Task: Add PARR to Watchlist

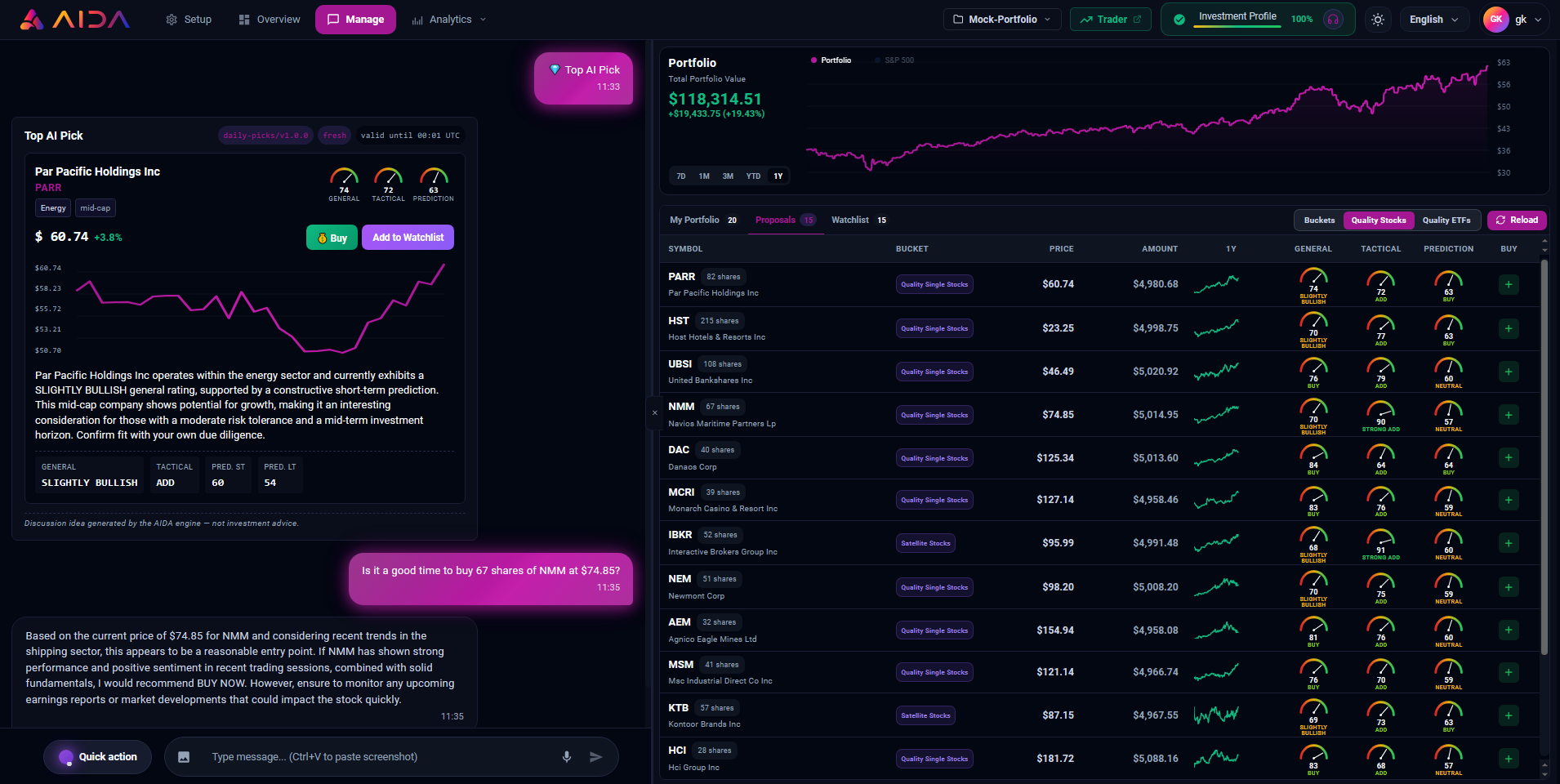Action: (408, 238)
